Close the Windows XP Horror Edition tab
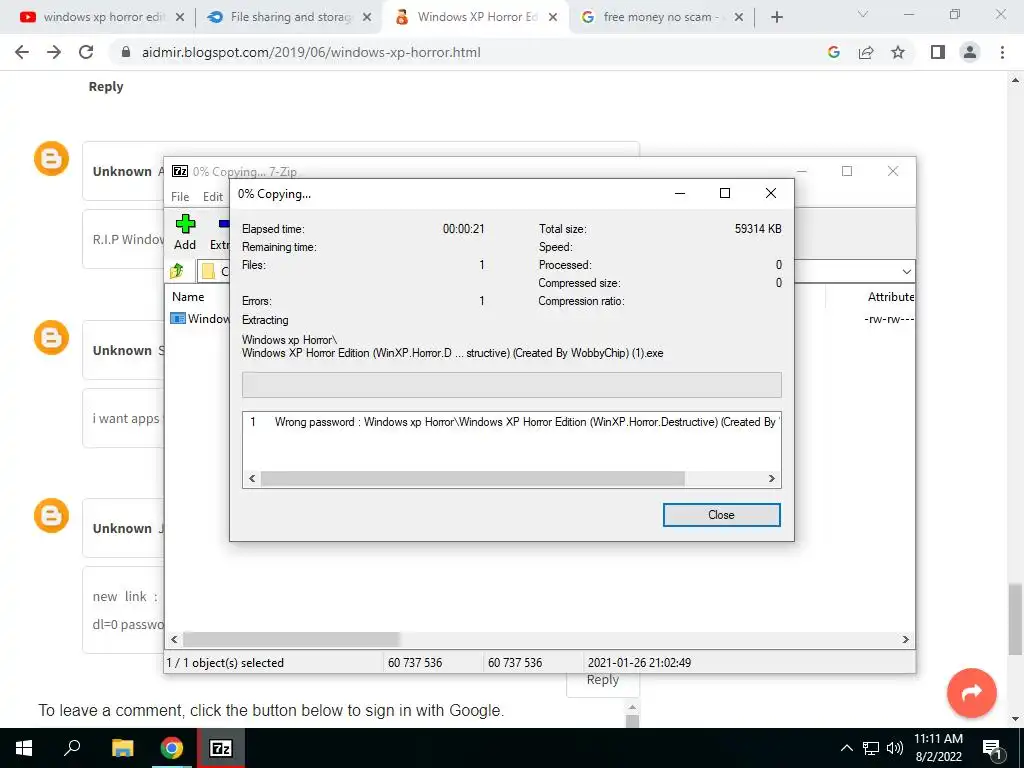Viewport: 1024px width, 768px height. pyautogui.click(x=553, y=17)
